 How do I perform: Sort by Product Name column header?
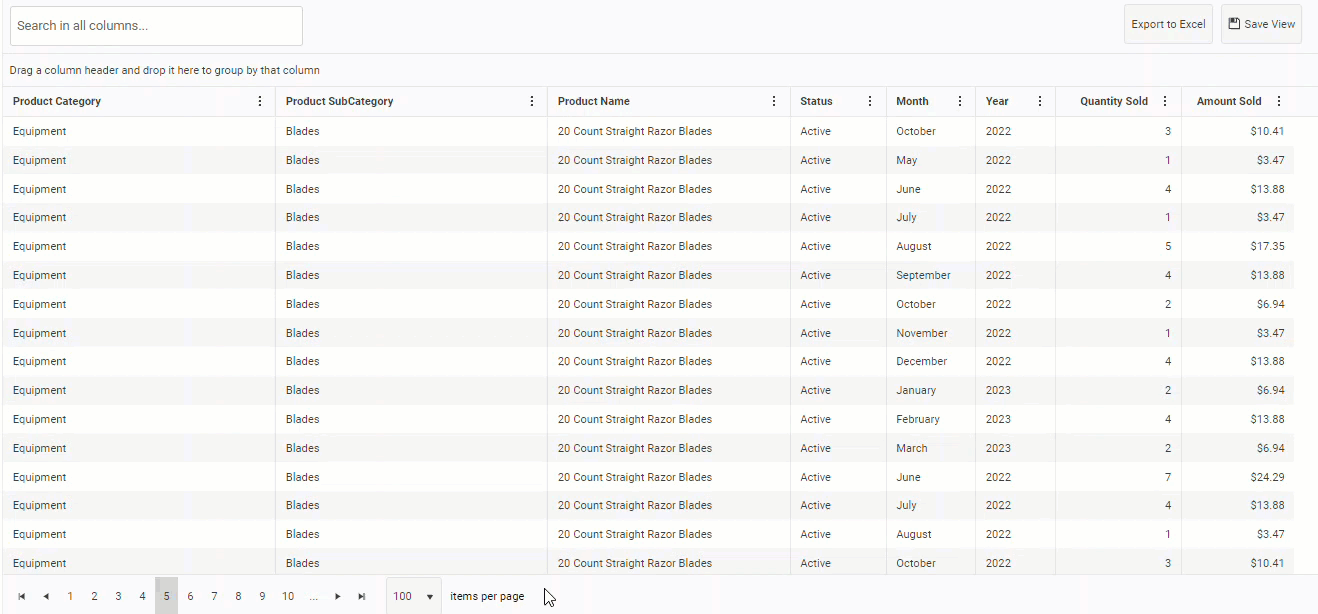[x=594, y=101]
